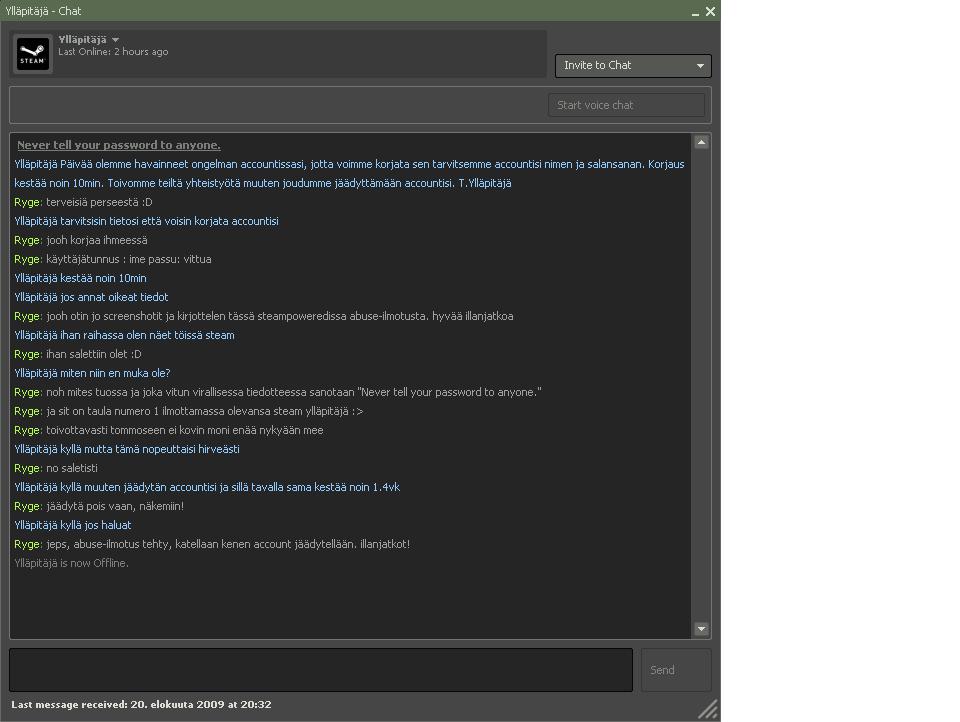Click the Start voice chat button
This screenshot has height=722, width=960.
tap(626, 105)
